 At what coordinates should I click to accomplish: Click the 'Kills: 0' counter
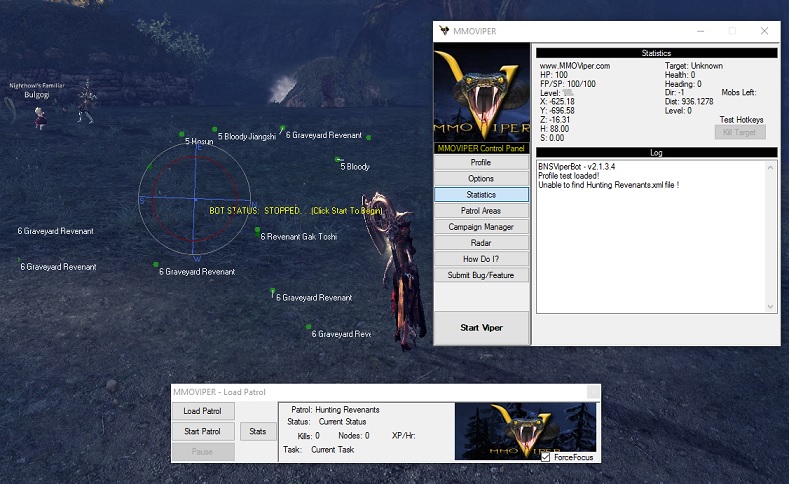pyautogui.click(x=308, y=436)
